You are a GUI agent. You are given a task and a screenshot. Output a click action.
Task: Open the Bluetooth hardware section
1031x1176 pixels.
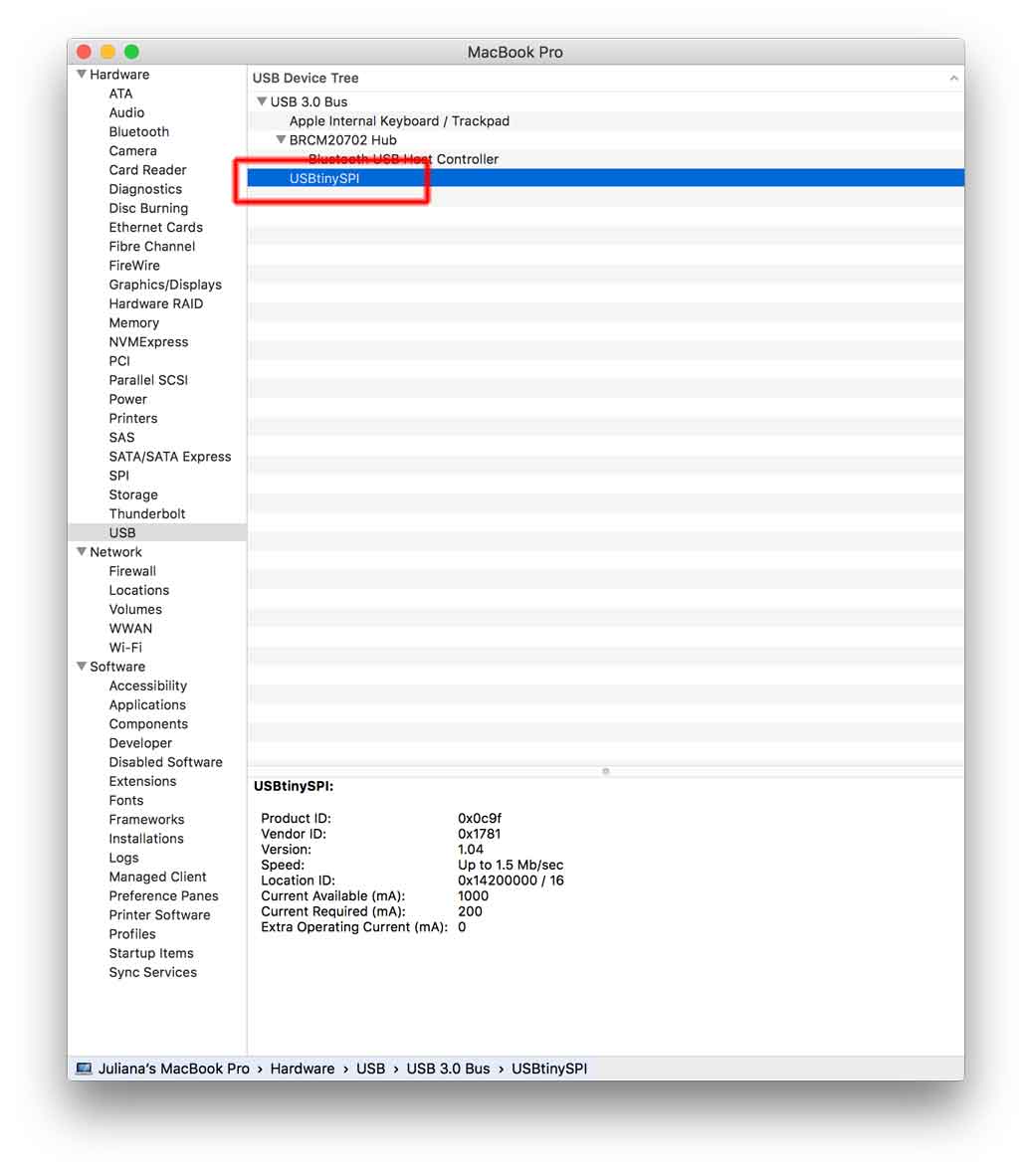click(138, 132)
